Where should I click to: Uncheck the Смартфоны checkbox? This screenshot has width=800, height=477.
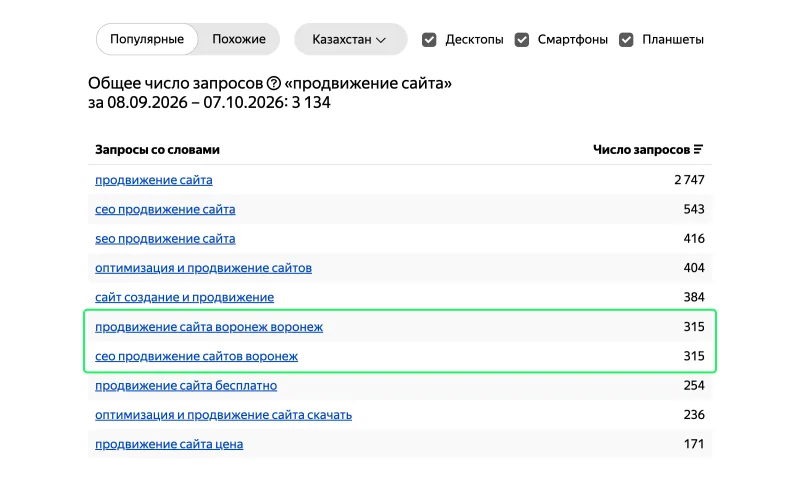[x=521, y=40]
